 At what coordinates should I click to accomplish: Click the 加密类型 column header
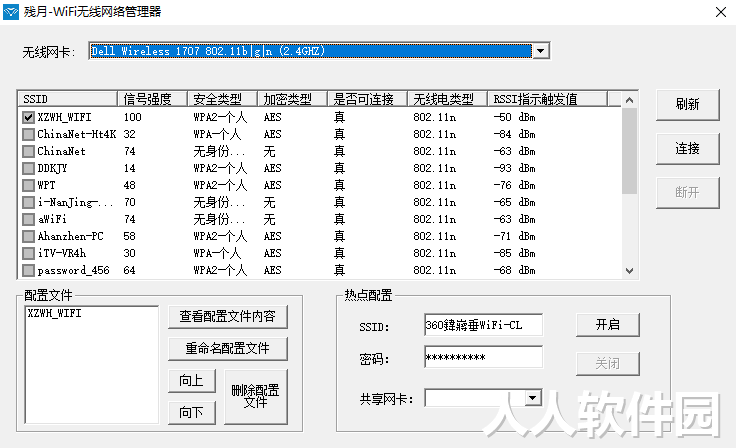click(x=292, y=99)
